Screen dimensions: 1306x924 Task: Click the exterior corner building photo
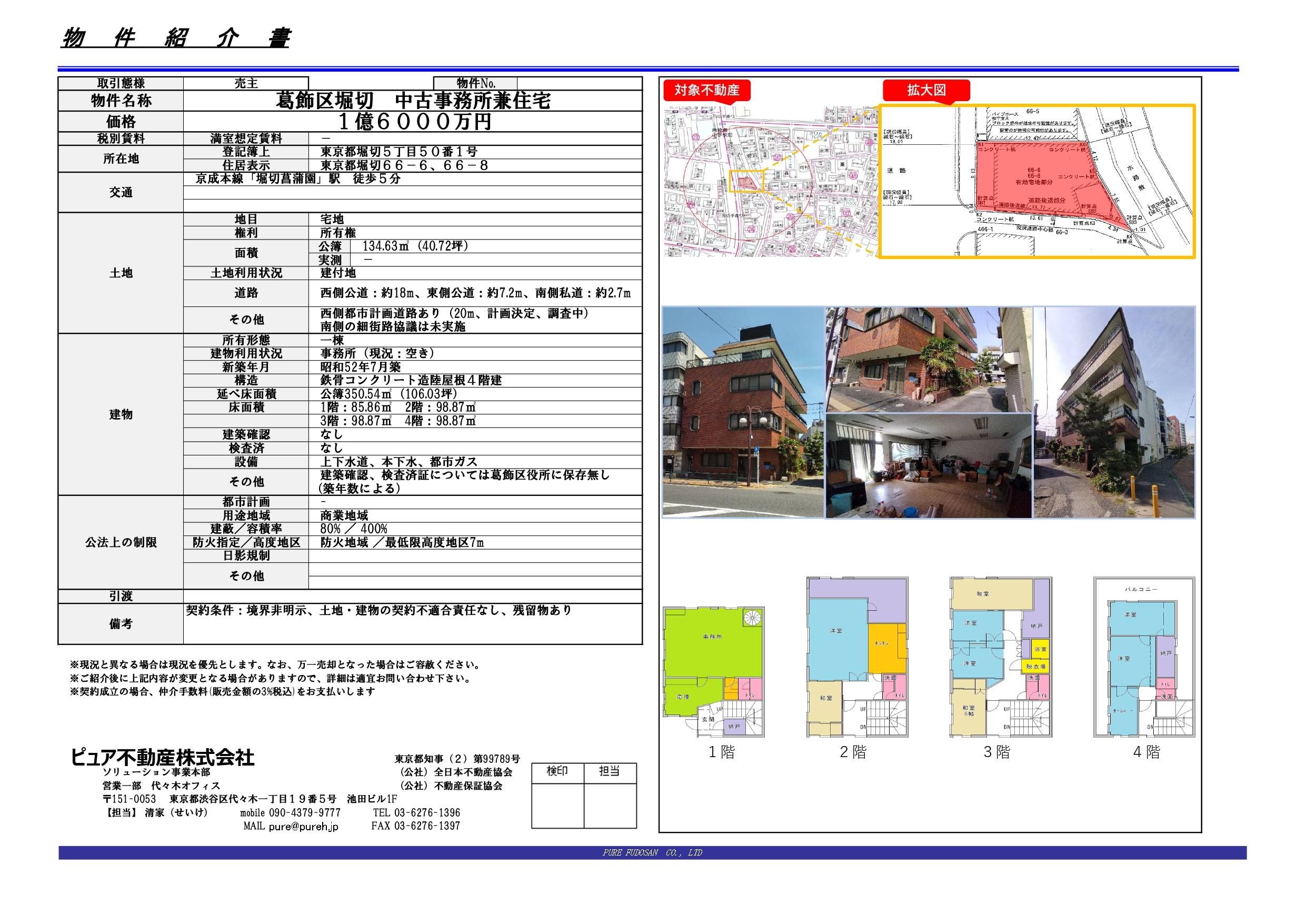(742, 412)
